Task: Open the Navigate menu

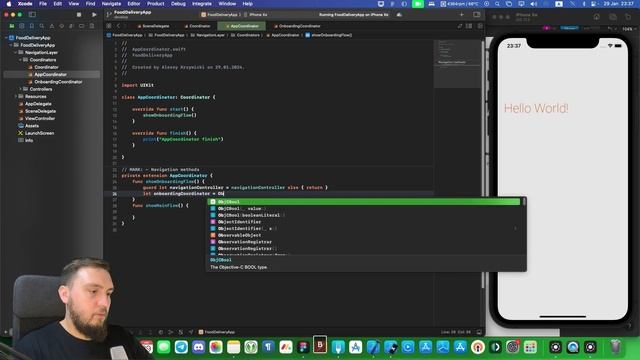Action: tap(111, 4)
